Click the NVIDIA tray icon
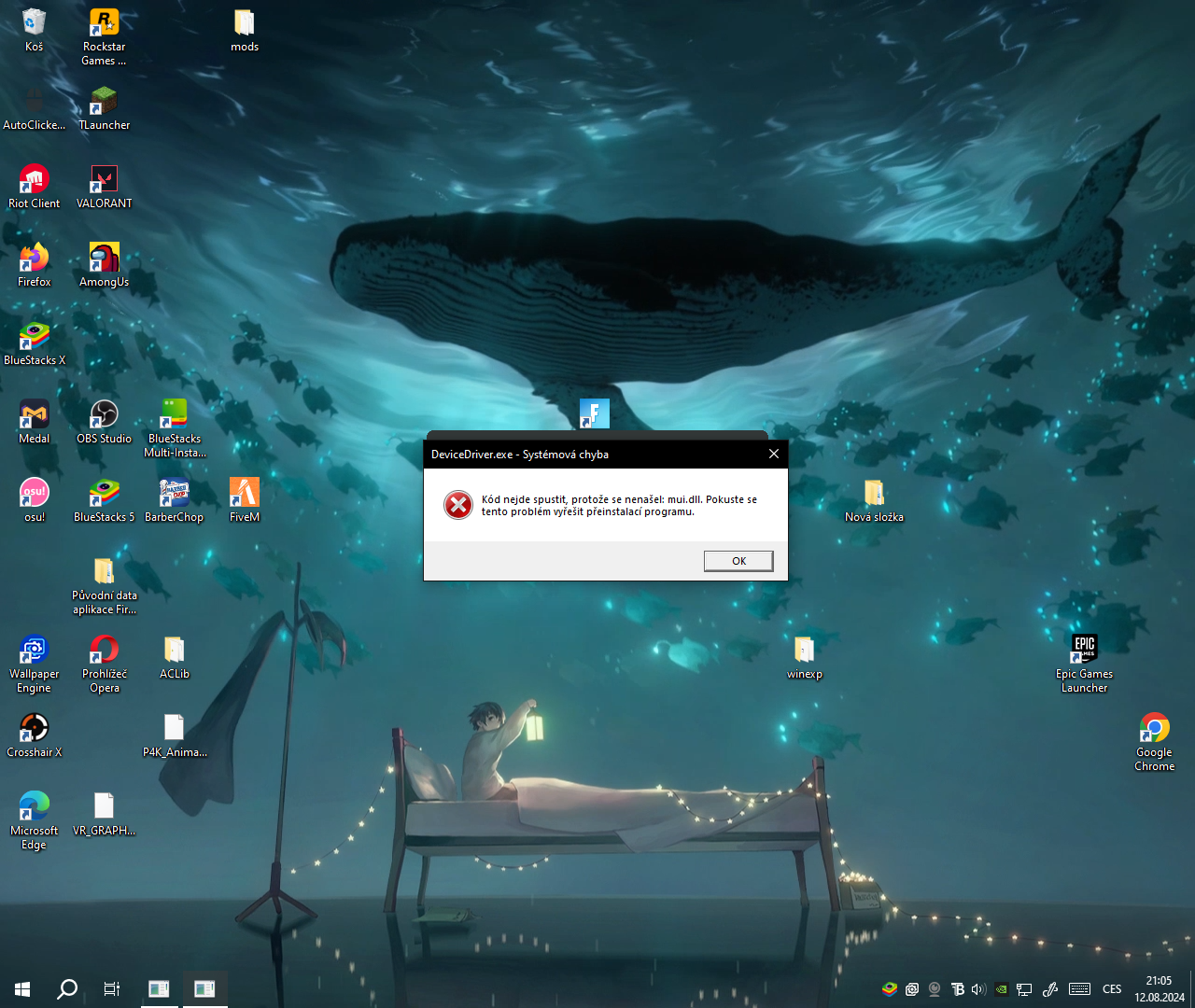The image size is (1195, 1008). point(1002,989)
